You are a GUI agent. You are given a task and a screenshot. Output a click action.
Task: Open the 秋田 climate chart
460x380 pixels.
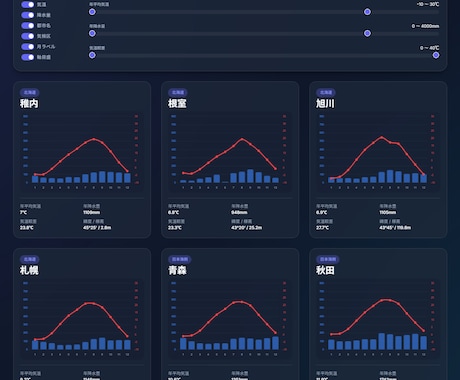(378, 319)
